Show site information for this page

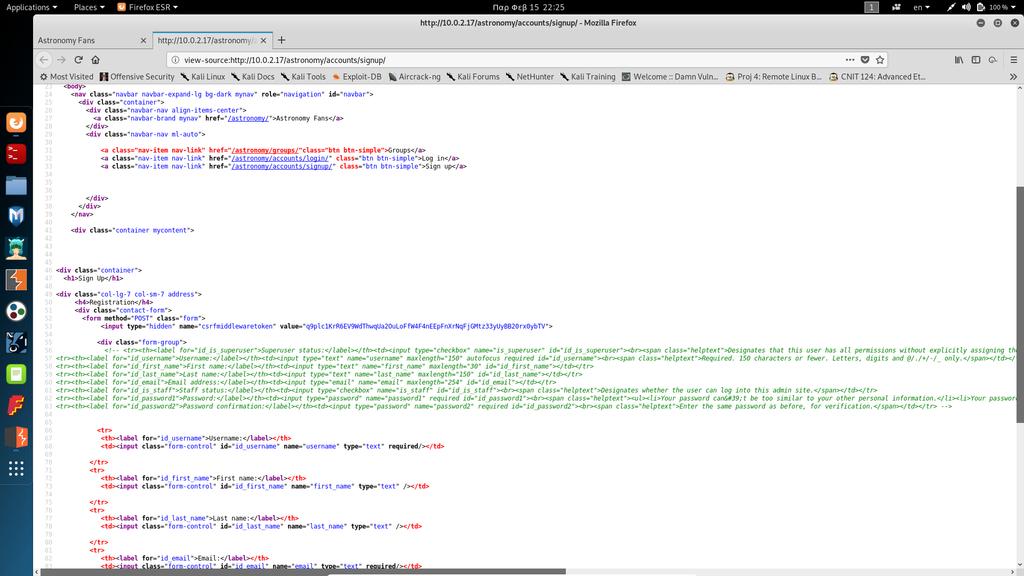tap(175, 59)
